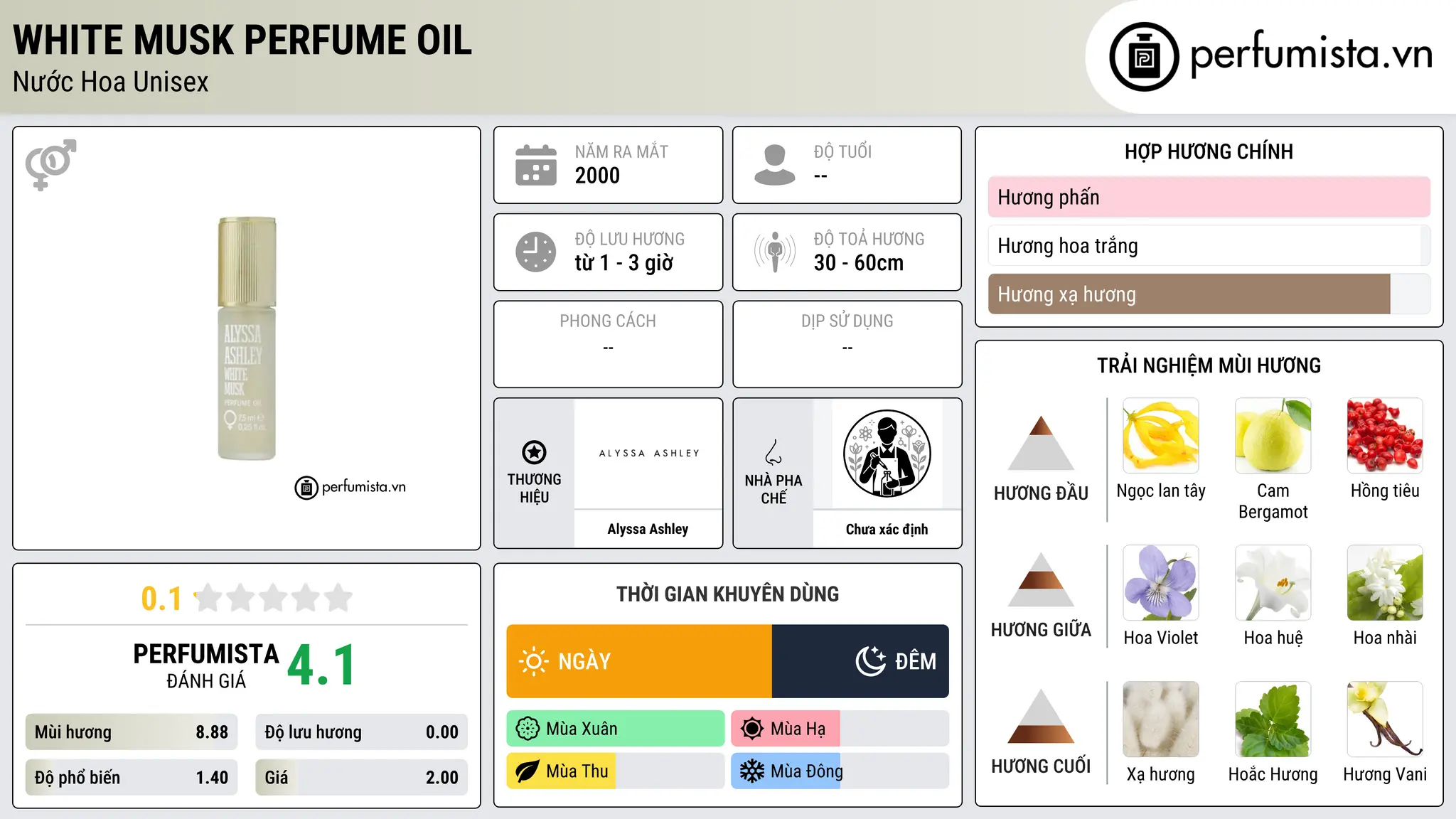This screenshot has width=1456, height=819.
Task: Click the person icon beside Độ tuổi
Action: tap(774, 165)
